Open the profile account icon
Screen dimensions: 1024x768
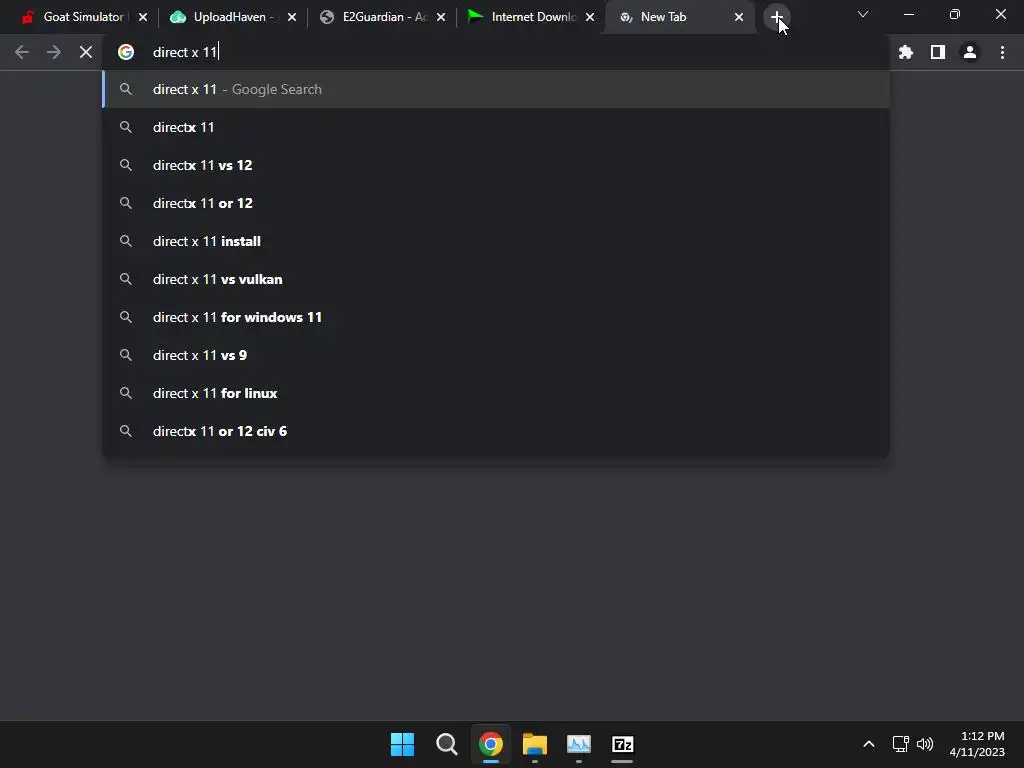coord(970,52)
